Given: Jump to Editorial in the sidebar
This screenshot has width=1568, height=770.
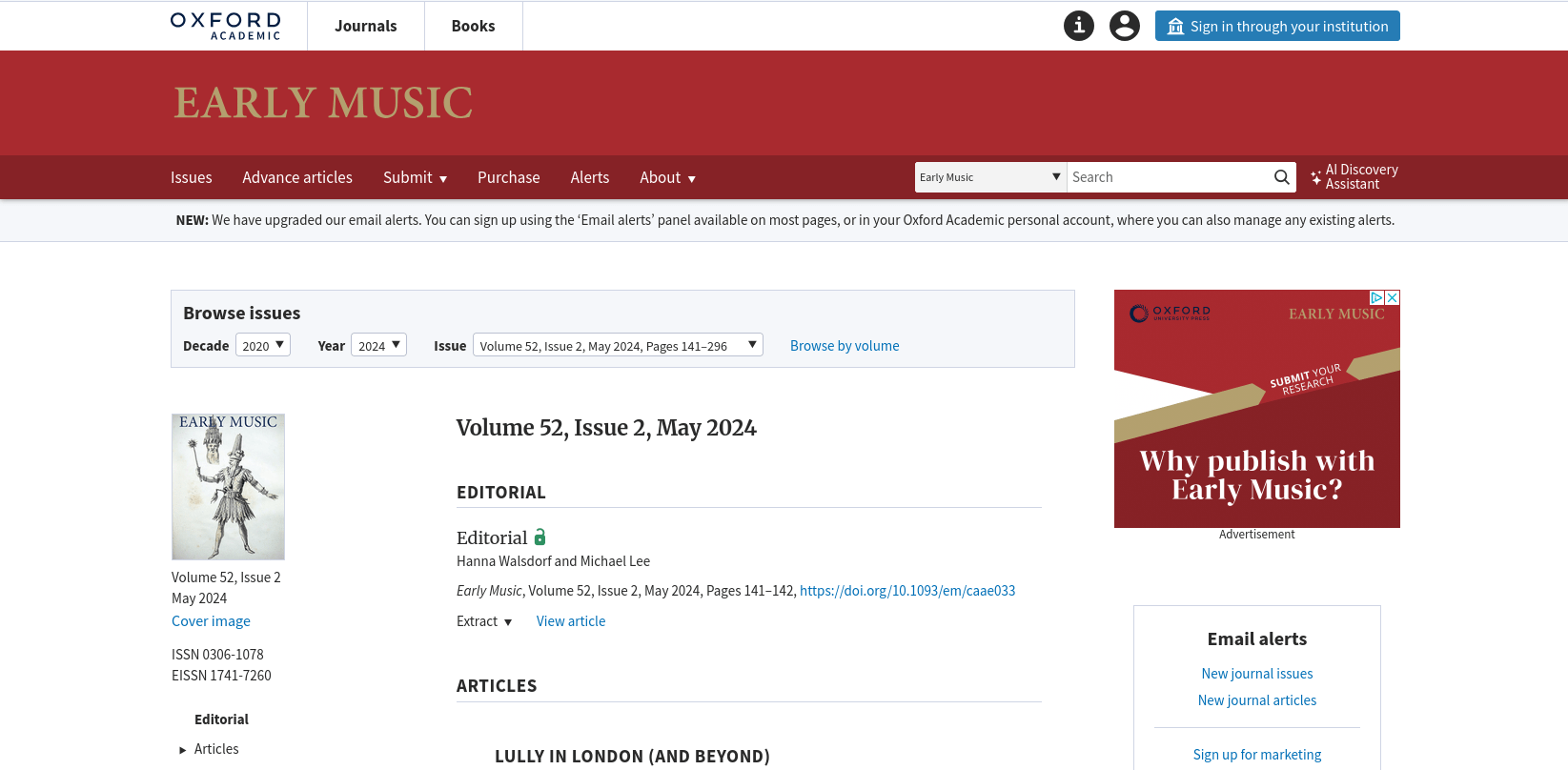Looking at the screenshot, I should point(221,719).
